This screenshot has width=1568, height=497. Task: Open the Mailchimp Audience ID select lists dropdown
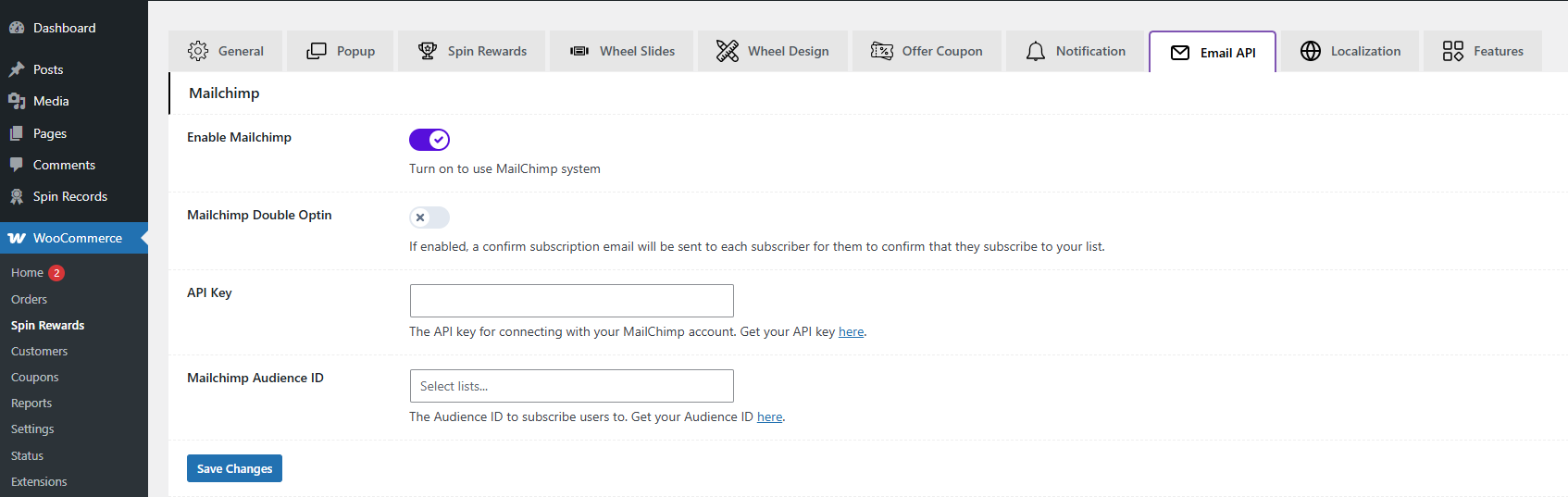[571, 386]
